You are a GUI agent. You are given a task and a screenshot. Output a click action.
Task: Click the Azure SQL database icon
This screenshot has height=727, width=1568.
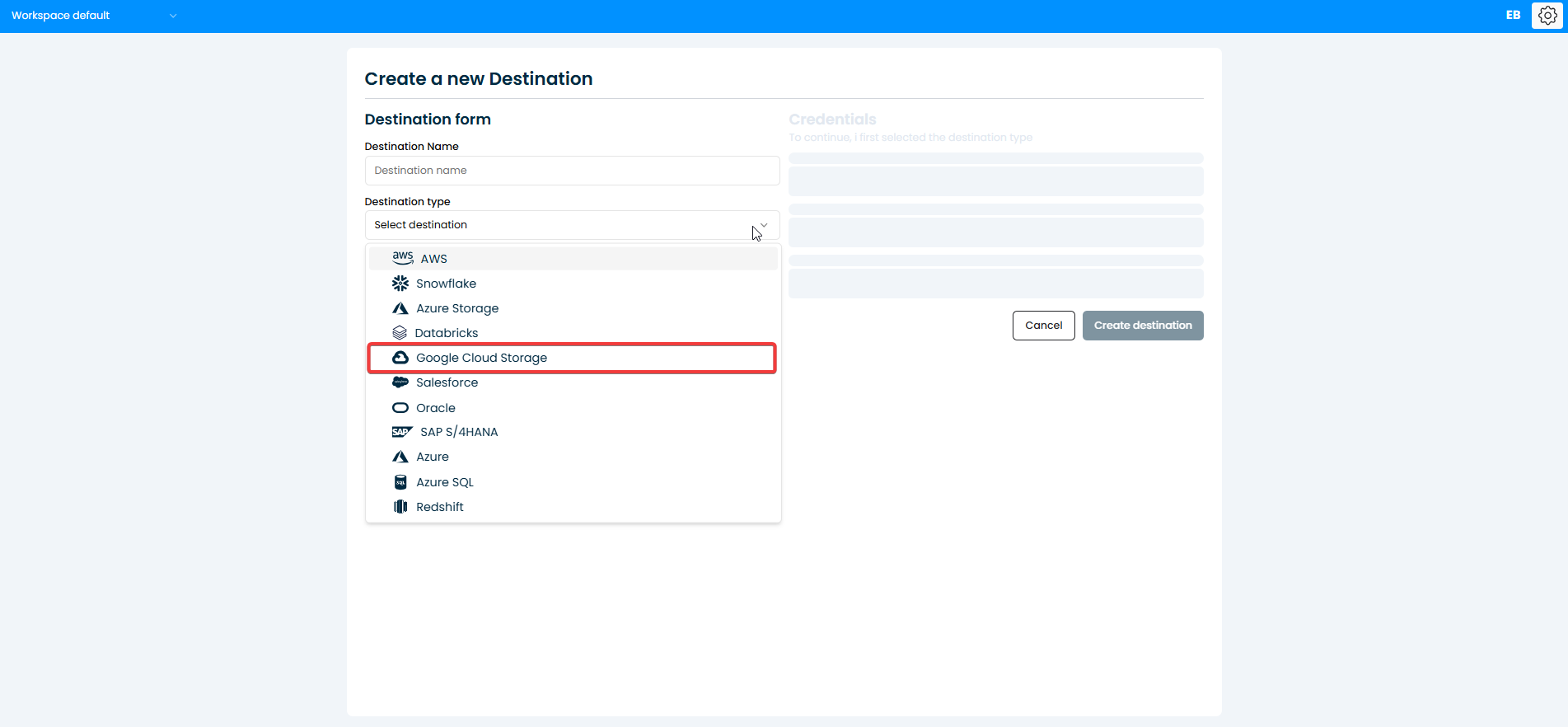click(400, 482)
